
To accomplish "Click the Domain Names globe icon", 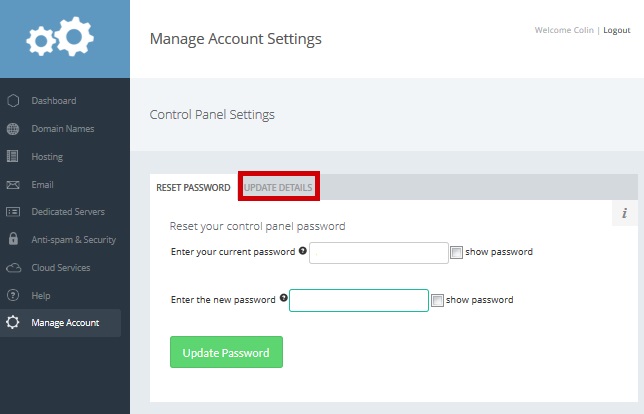I will [13, 129].
